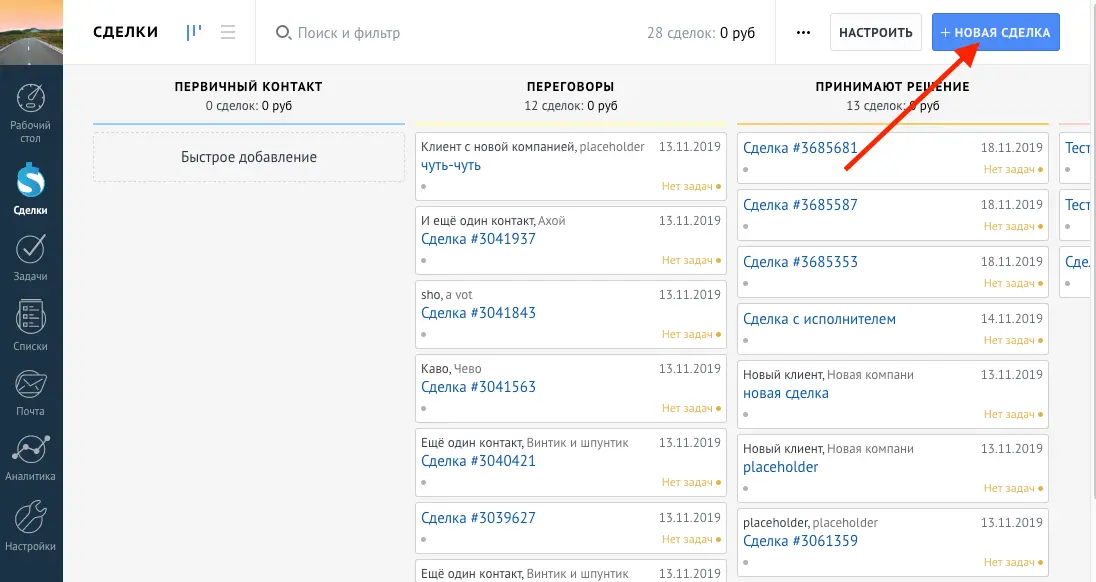Screen dimensions: 1096x582
Task: Open Сделка #3041937
Action: pyautogui.click(x=478, y=239)
